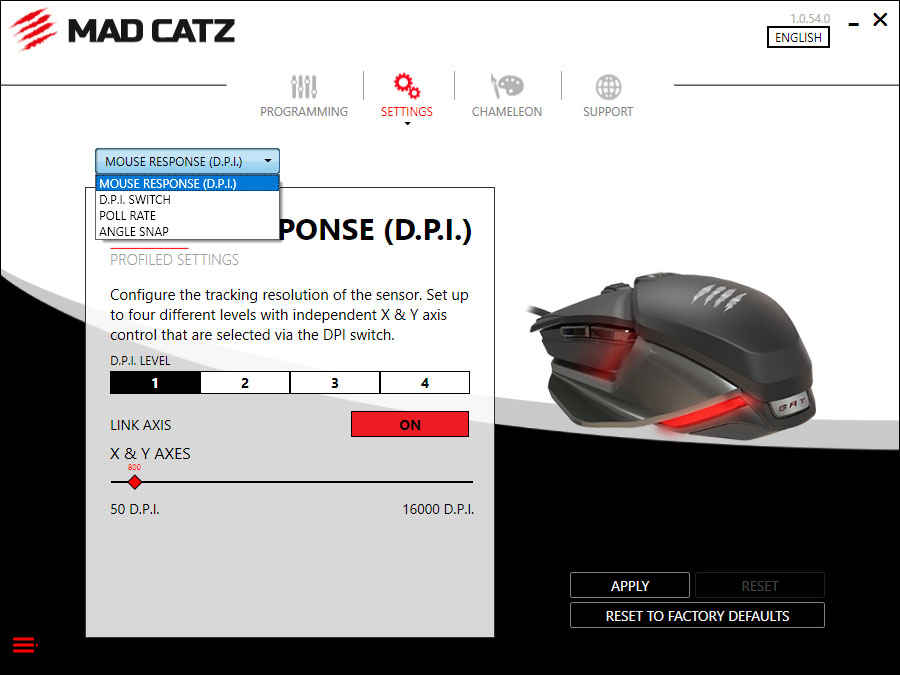Switch to the PROGRAMMING tab label
Image resolution: width=900 pixels, height=675 pixels.
pyautogui.click(x=304, y=111)
